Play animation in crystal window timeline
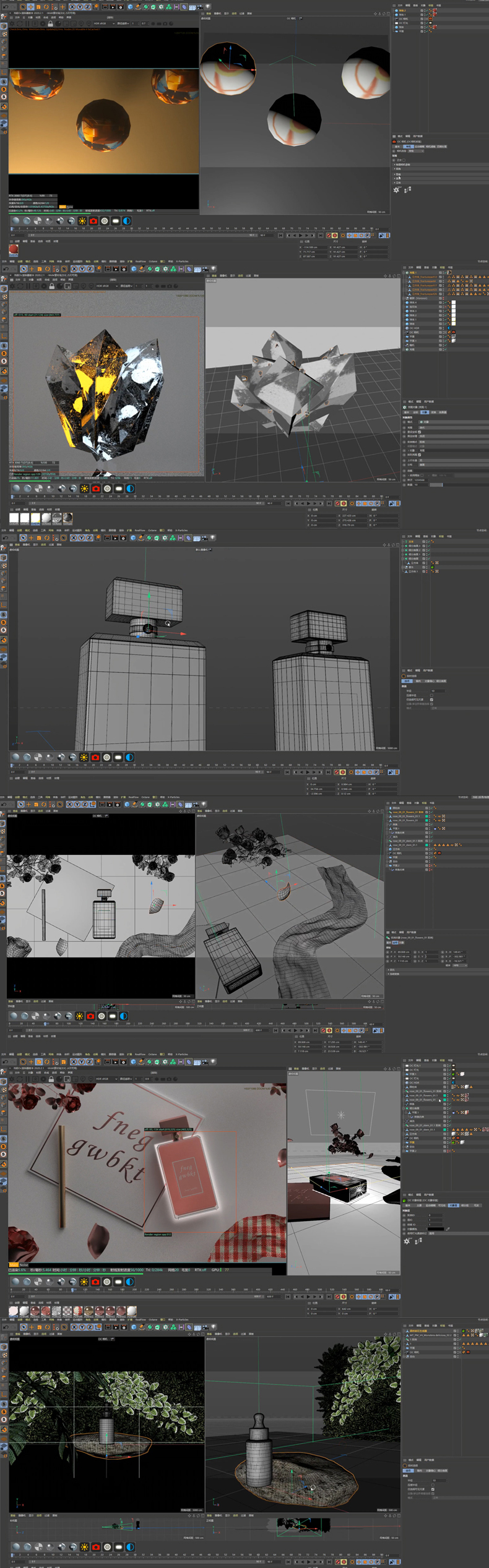The image size is (489, 1568). tap(308, 503)
